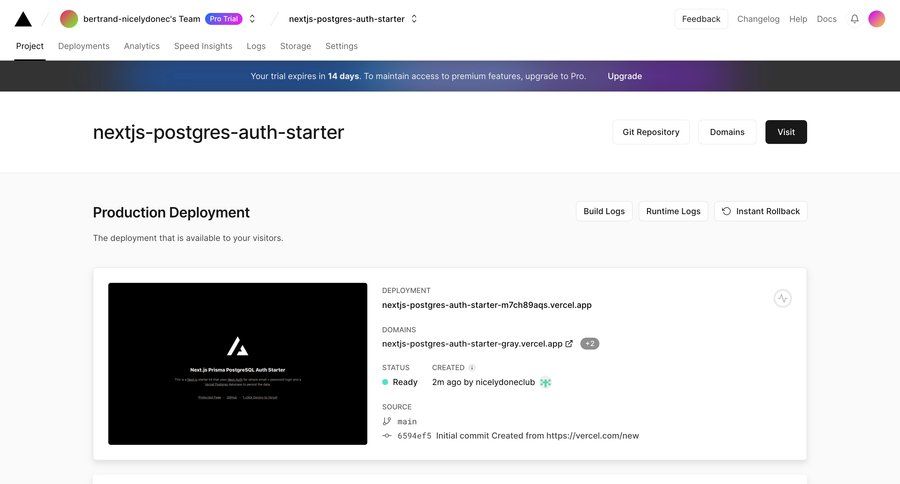
Task: Open the user profile avatar menu
Action: pos(876,19)
